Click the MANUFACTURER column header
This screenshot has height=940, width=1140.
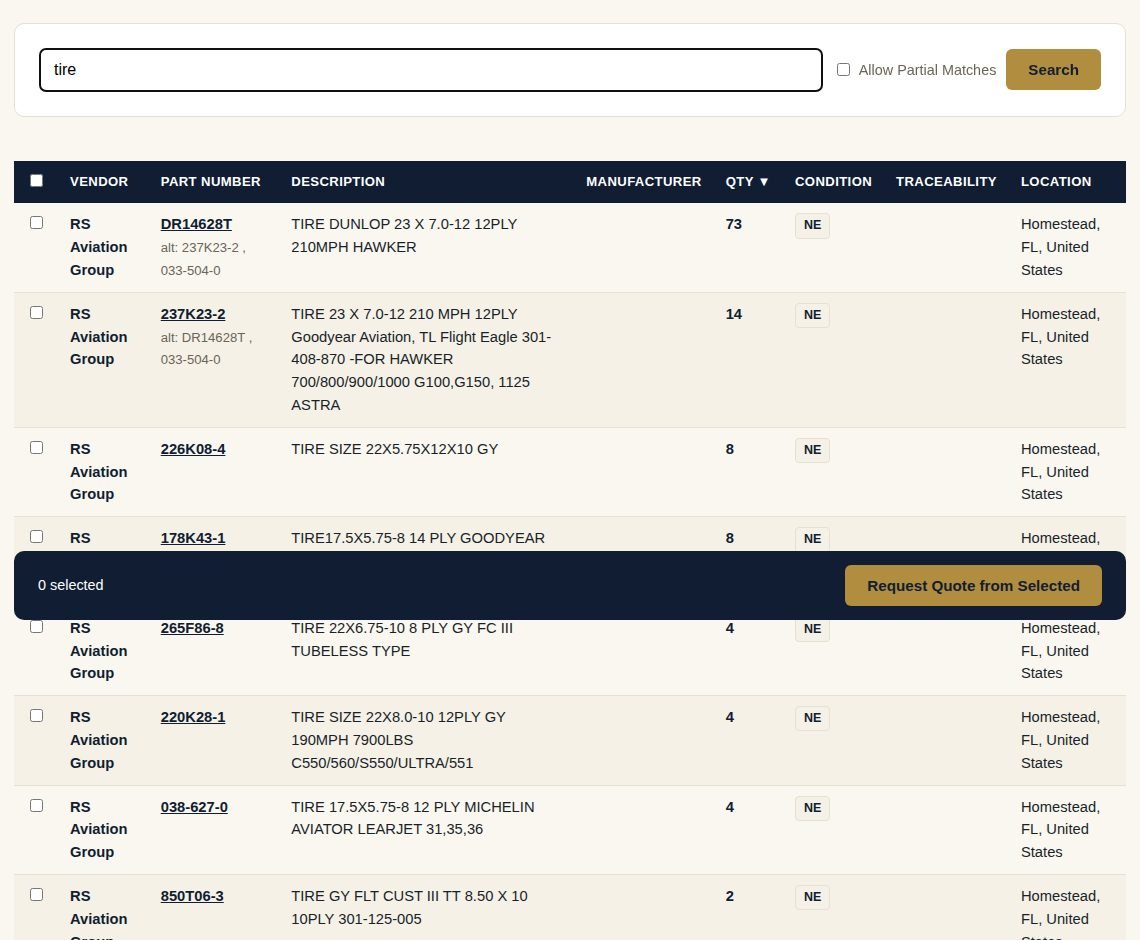point(643,182)
